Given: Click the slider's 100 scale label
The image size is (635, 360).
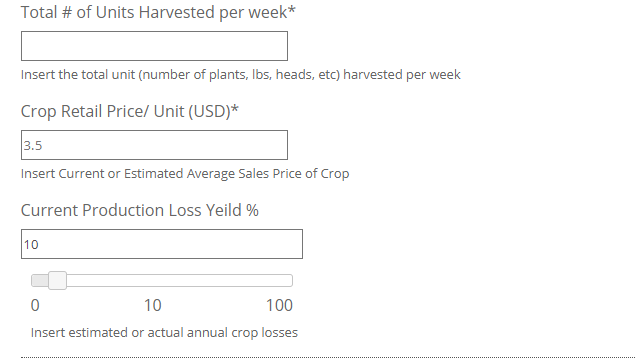Looking at the screenshot, I should point(279,305).
